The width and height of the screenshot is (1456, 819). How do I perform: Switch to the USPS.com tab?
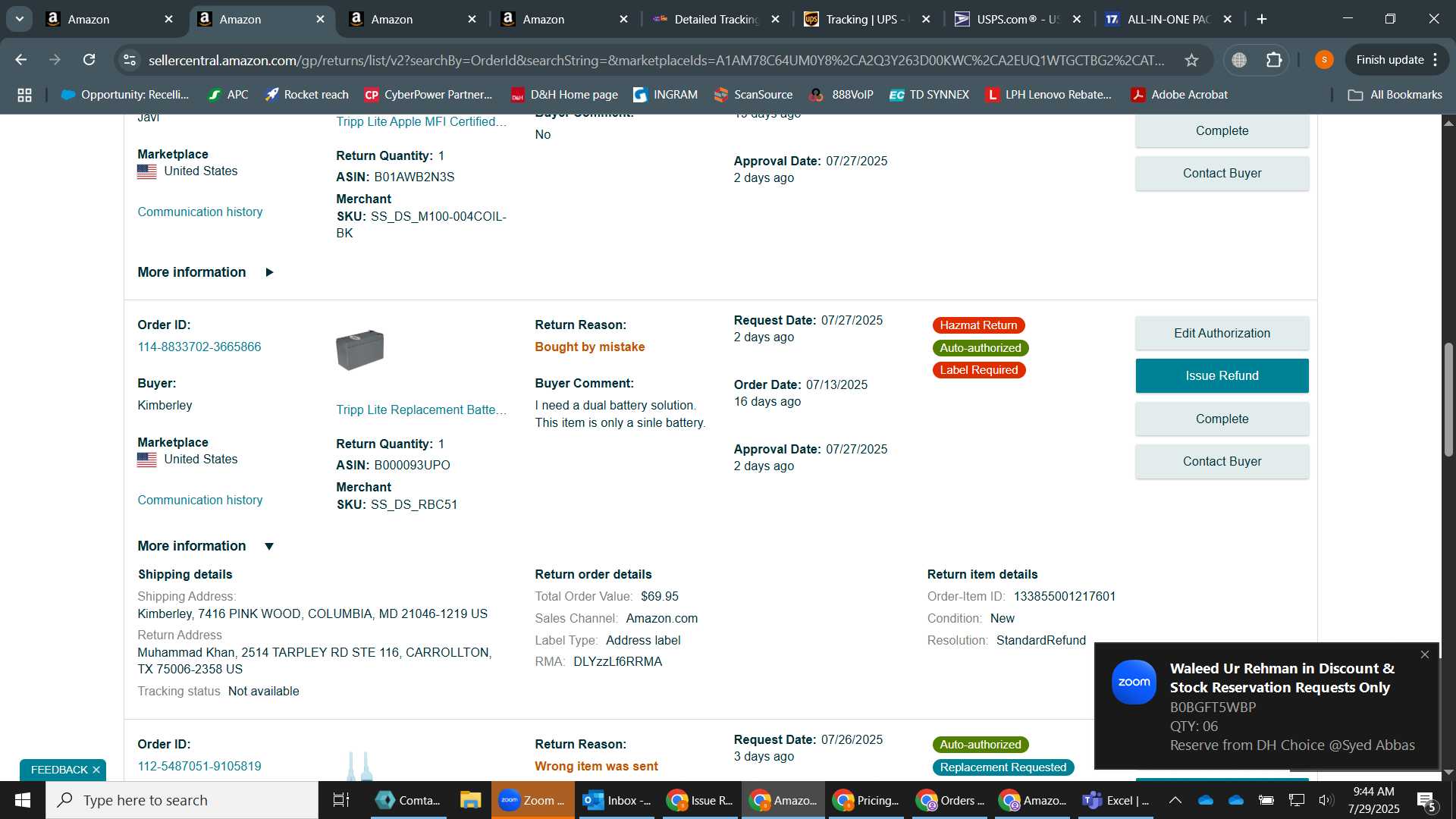point(1018,19)
